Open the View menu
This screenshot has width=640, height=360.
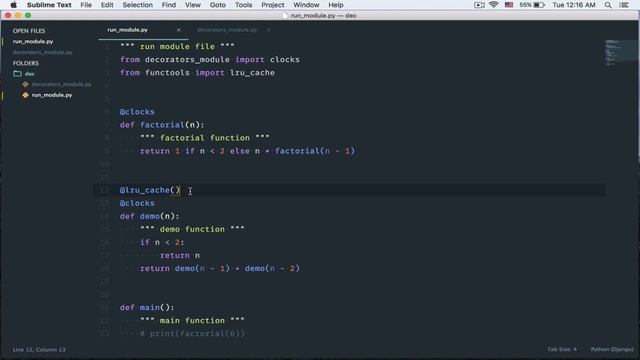tap(193, 5)
